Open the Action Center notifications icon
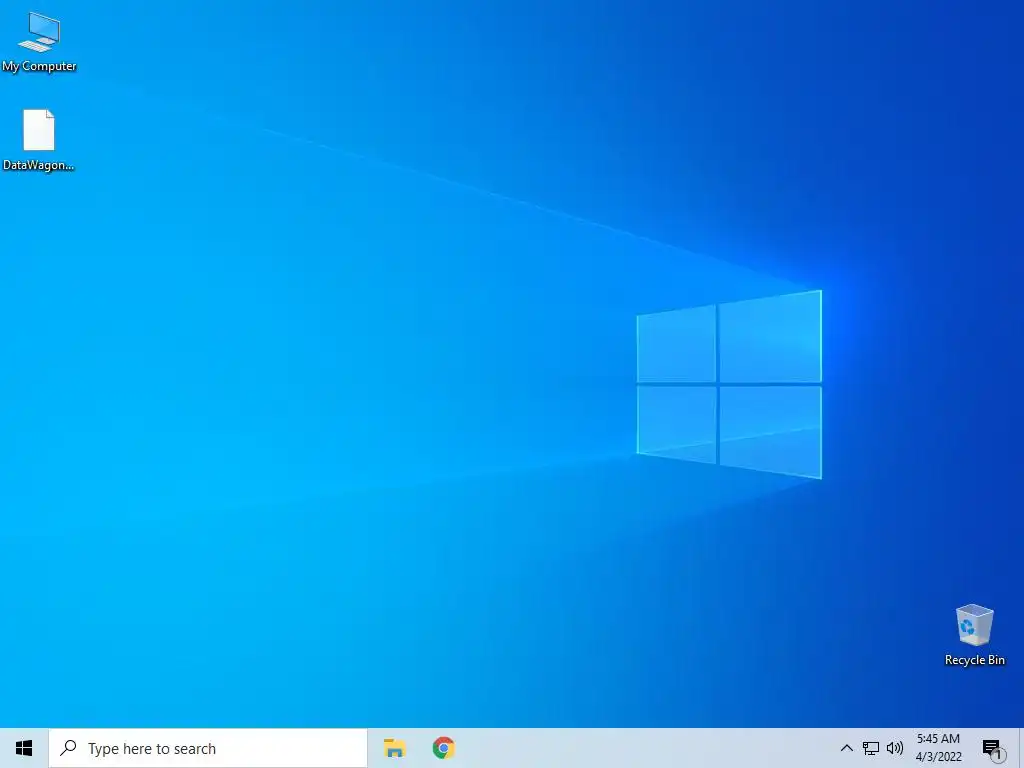The width and height of the screenshot is (1024, 768). pos(993,749)
